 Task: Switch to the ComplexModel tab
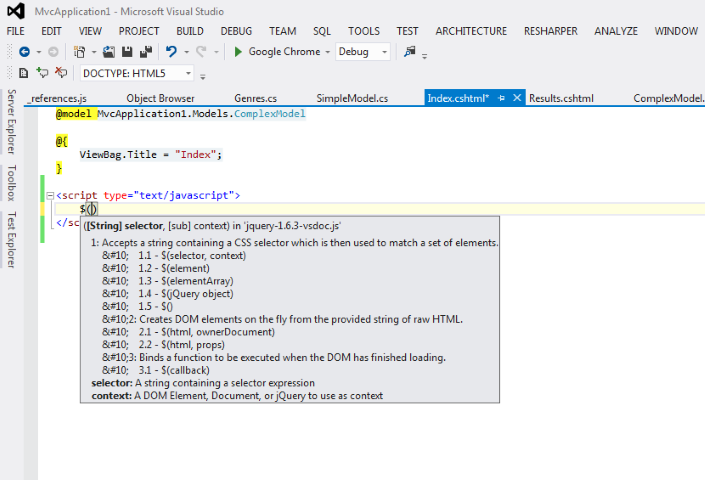[x=669, y=98]
